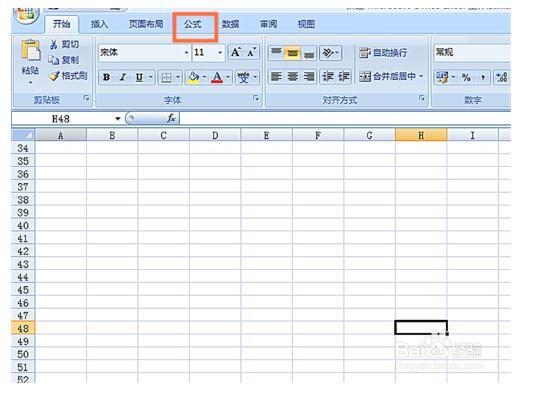Click the 自动换行 wrap text button
The image size is (542, 402).
click(x=383, y=53)
